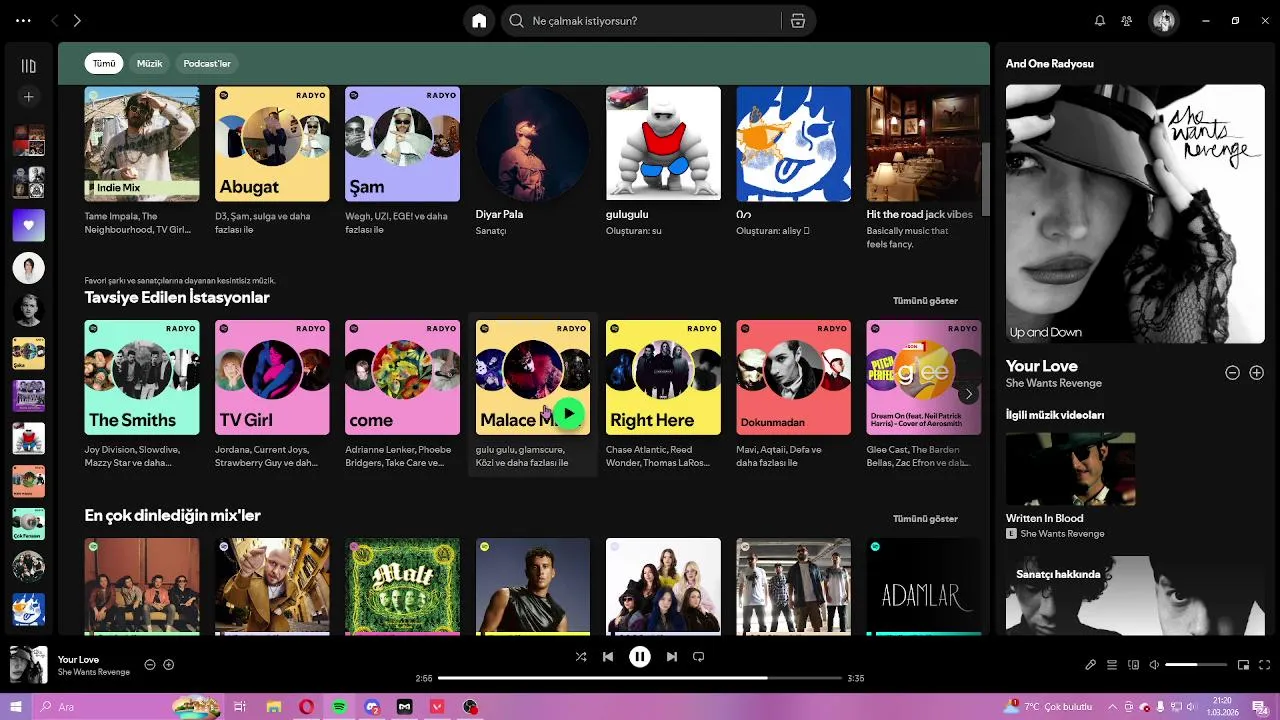
Task: Create playlist with the plus icon in sidebar
Action: (28, 97)
